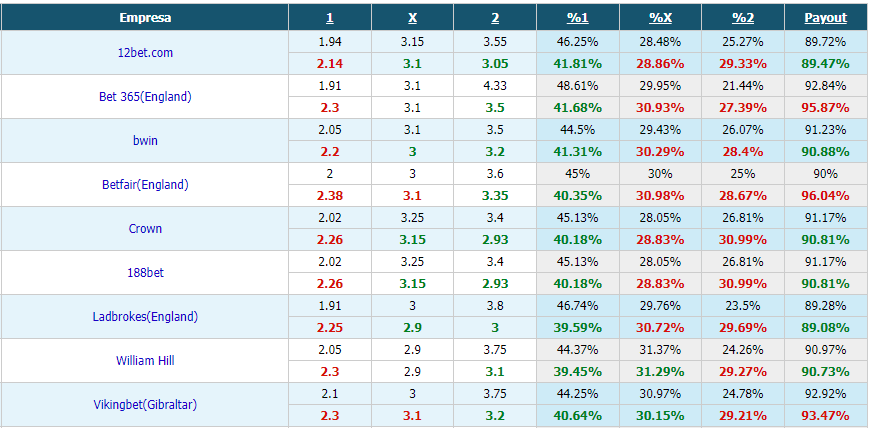Open the William Hill link
Screen dimensions: 870x428
[145, 361]
